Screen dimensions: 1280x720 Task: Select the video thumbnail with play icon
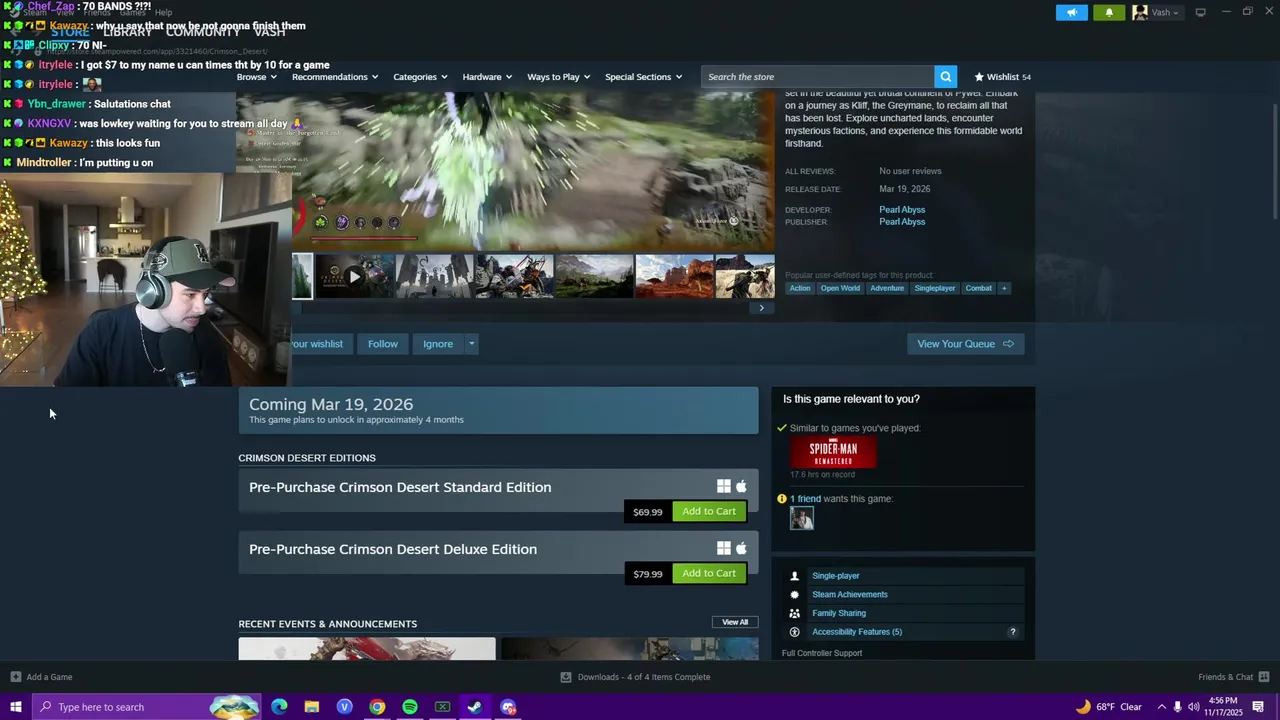pos(354,277)
